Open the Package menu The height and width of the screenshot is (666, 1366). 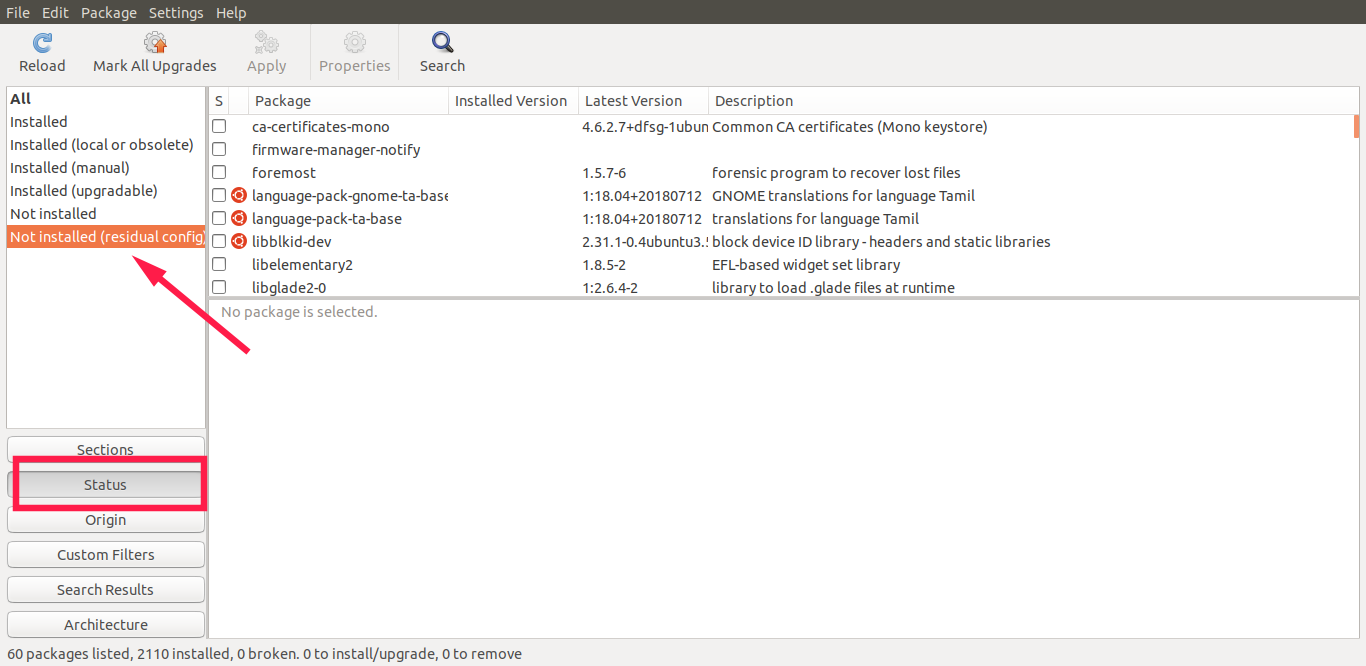108,13
